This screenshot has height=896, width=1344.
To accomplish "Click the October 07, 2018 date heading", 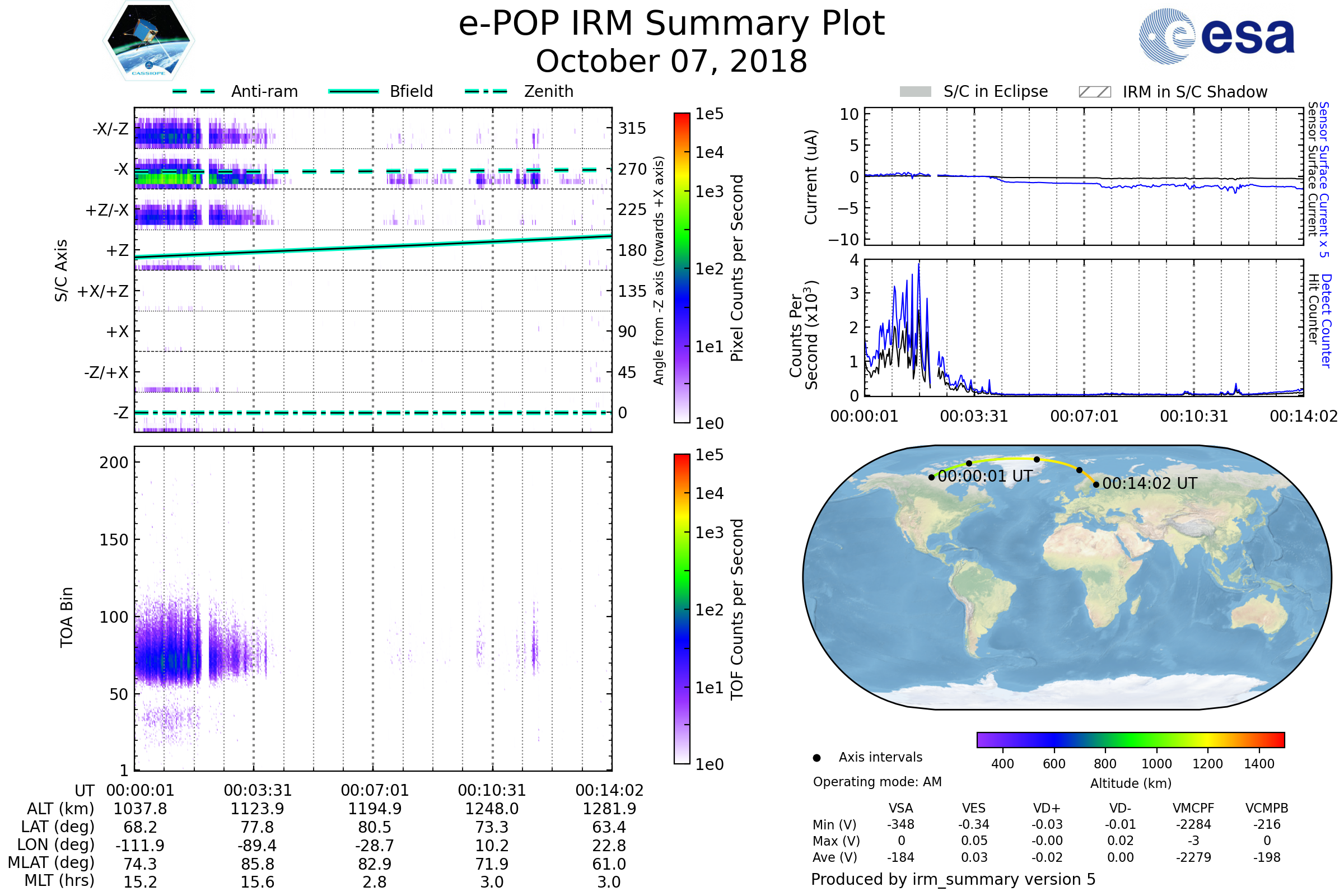I will (x=671, y=61).
